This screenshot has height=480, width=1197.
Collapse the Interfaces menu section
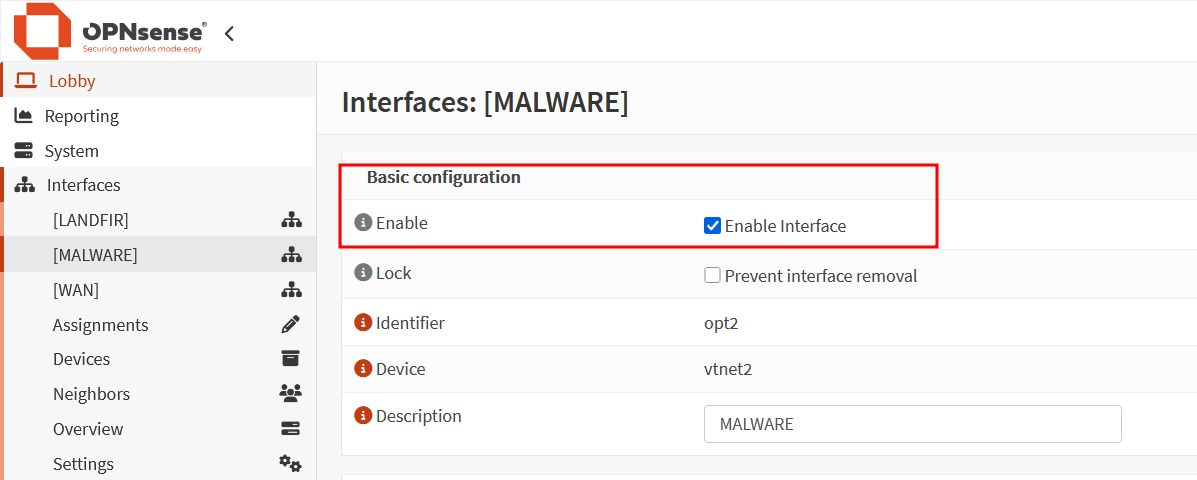pos(83,185)
